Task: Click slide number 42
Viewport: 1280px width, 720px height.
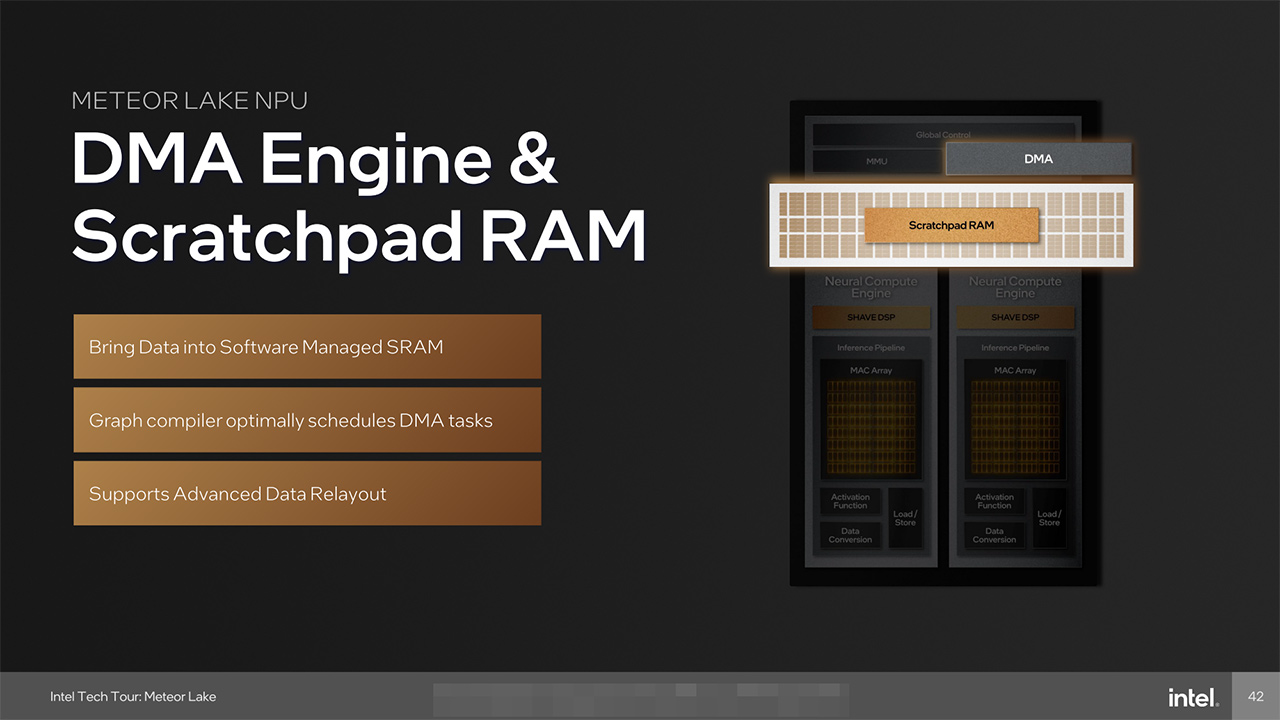Action: [x=1257, y=697]
